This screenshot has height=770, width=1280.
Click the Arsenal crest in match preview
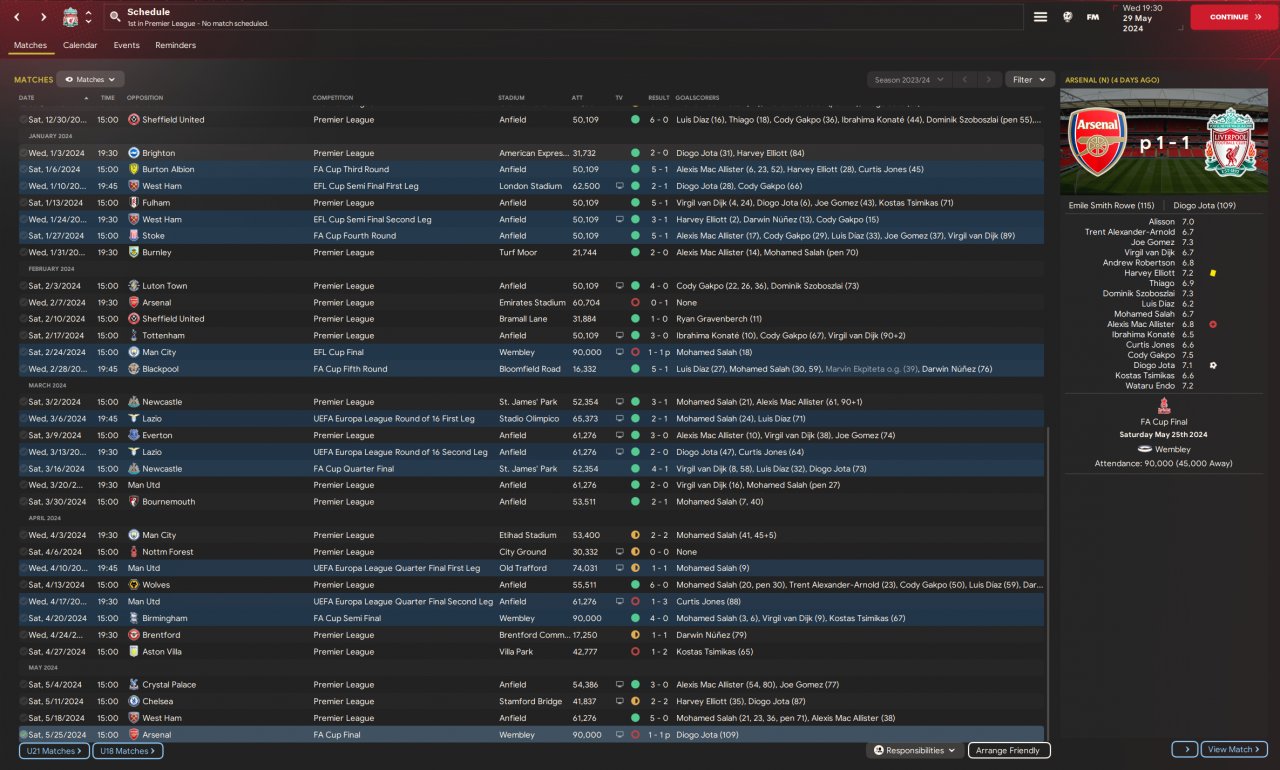point(1098,142)
